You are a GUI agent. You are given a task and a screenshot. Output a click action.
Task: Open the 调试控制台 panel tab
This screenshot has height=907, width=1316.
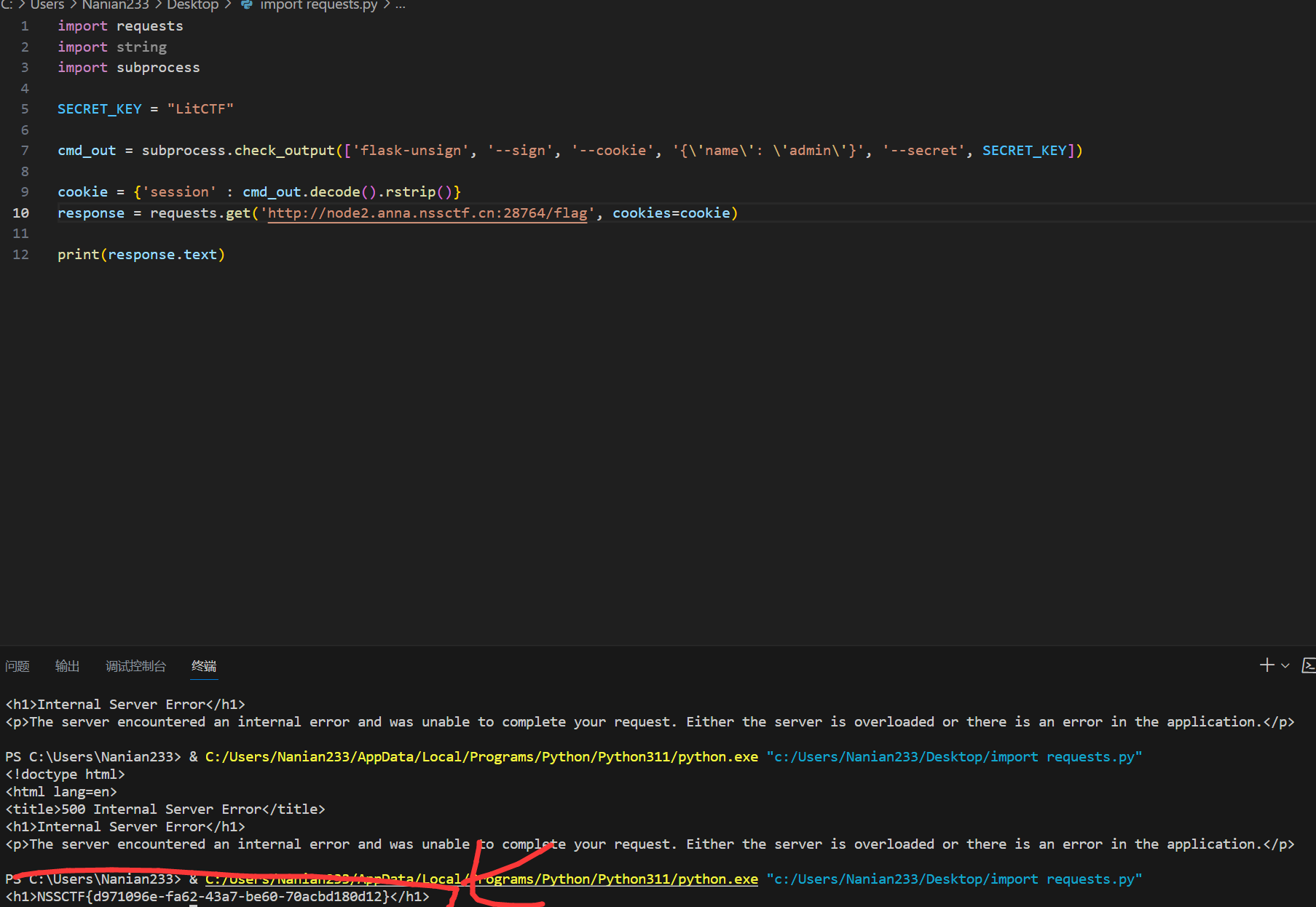tap(135, 666)
